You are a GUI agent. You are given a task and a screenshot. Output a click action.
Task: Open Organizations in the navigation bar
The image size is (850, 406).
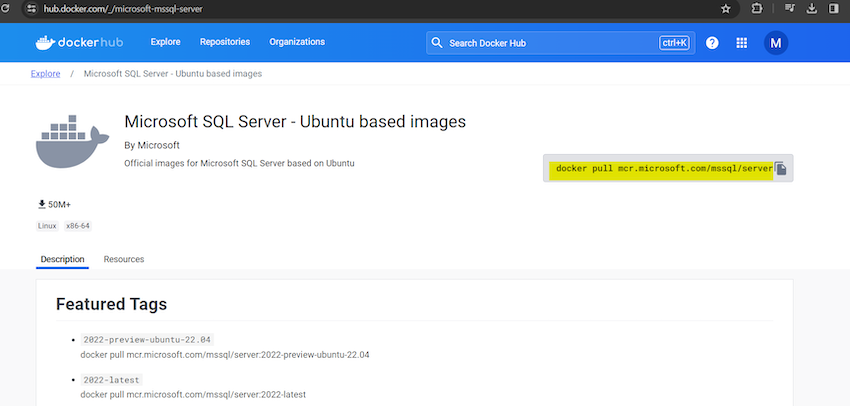point(297,42)
